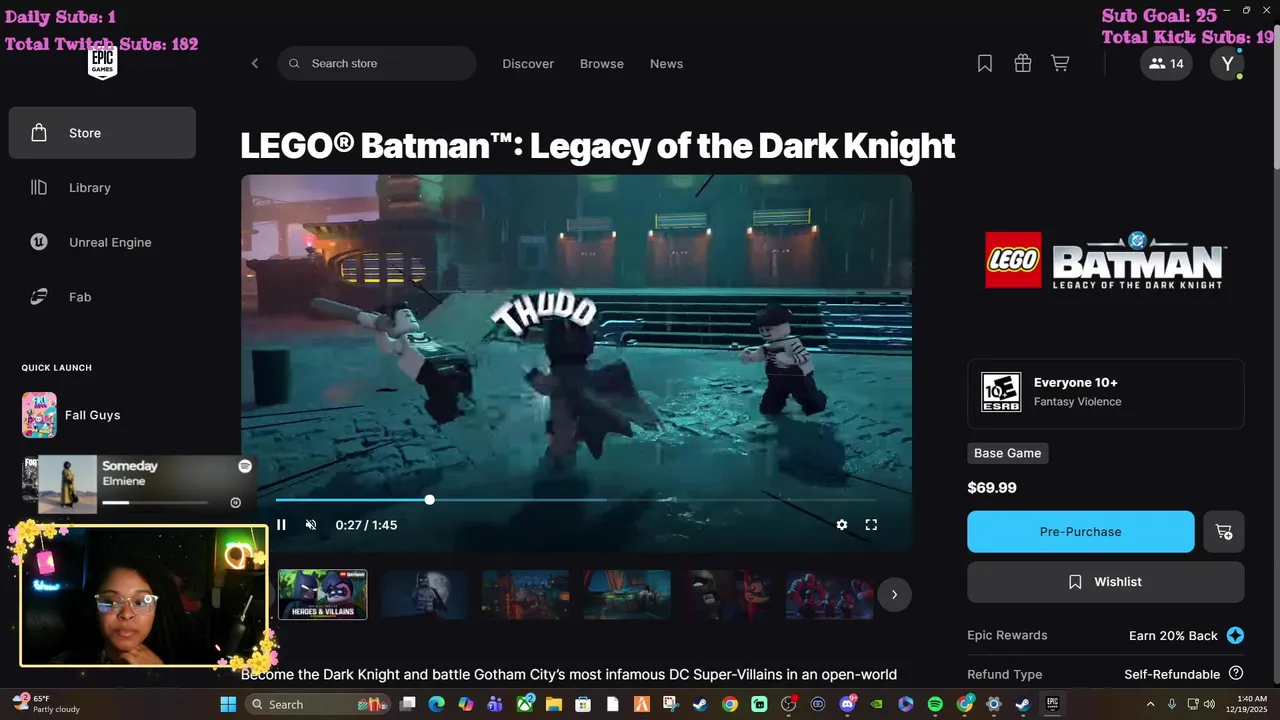Go back with the left chevron arrow
Screen dimensions: 1280x720
(254, 64)
